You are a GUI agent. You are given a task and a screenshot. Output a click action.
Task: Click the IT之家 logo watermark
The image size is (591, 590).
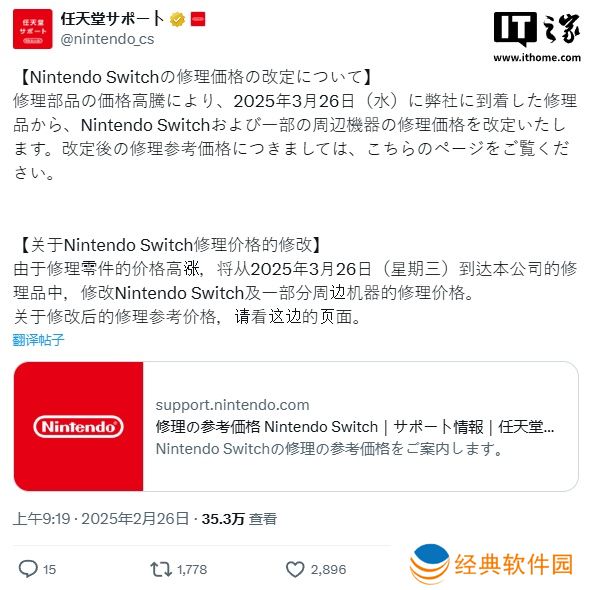[537, 29]
